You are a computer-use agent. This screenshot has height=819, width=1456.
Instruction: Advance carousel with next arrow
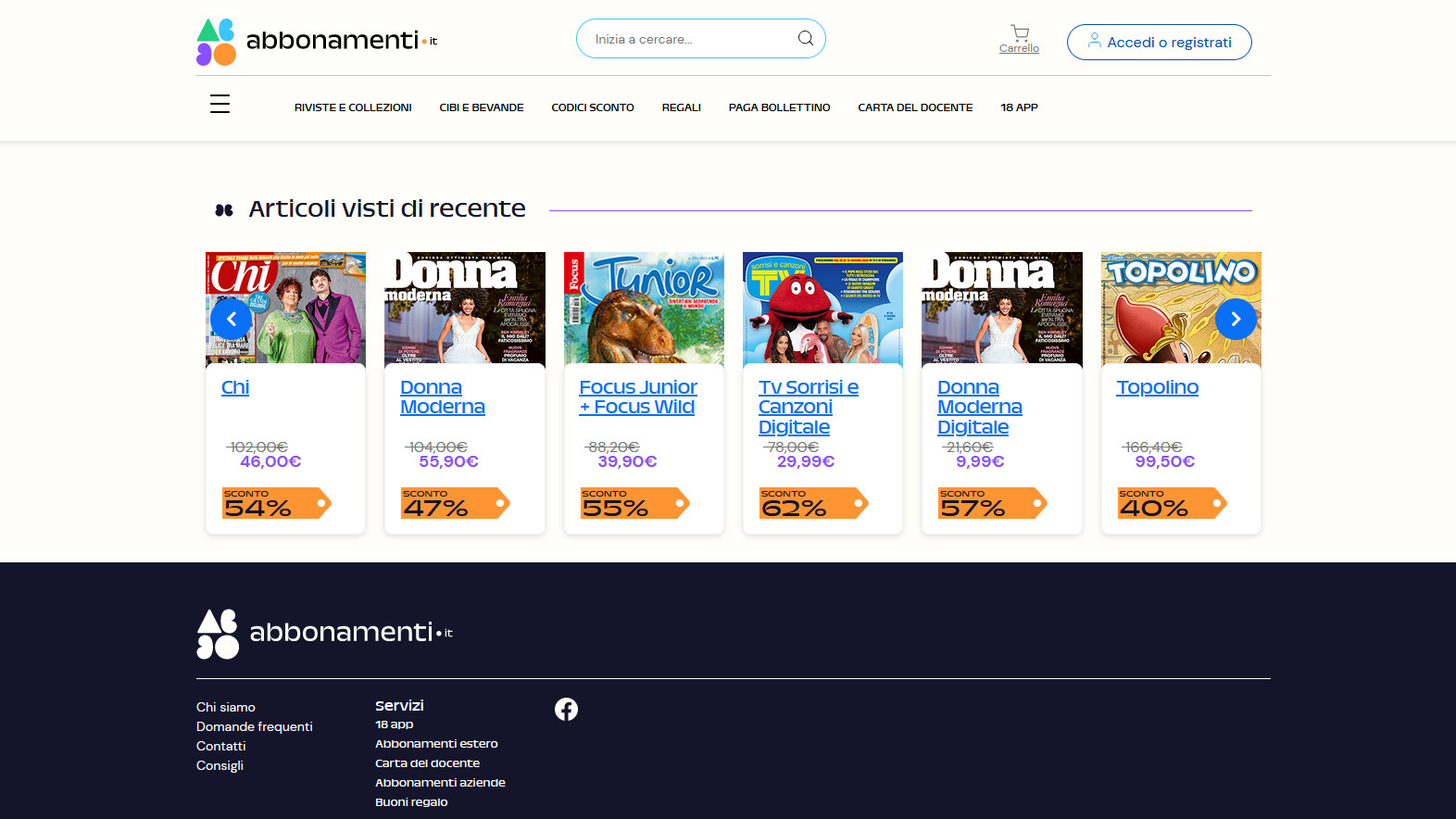tap(1236, 319)
